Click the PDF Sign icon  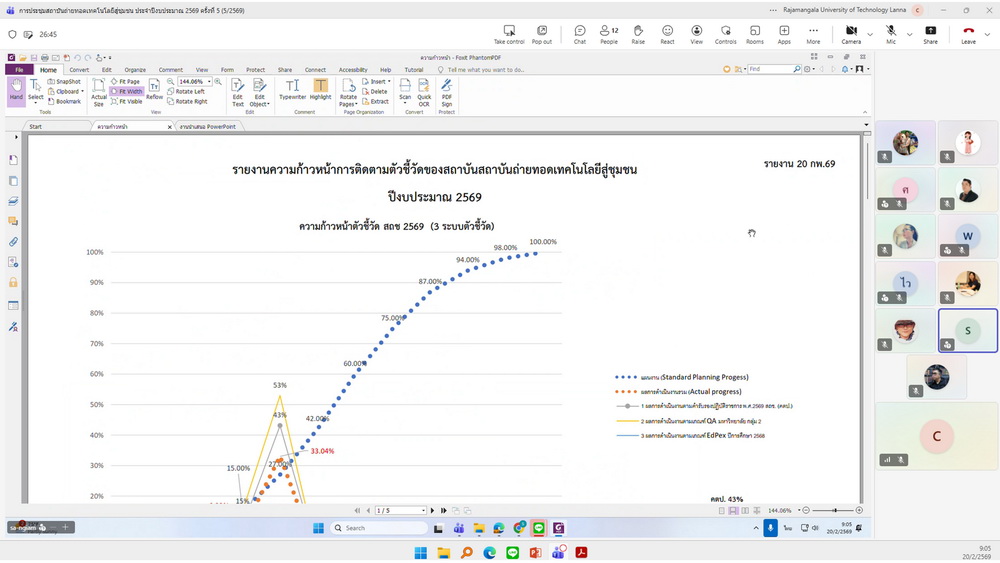tap(447, 92)
